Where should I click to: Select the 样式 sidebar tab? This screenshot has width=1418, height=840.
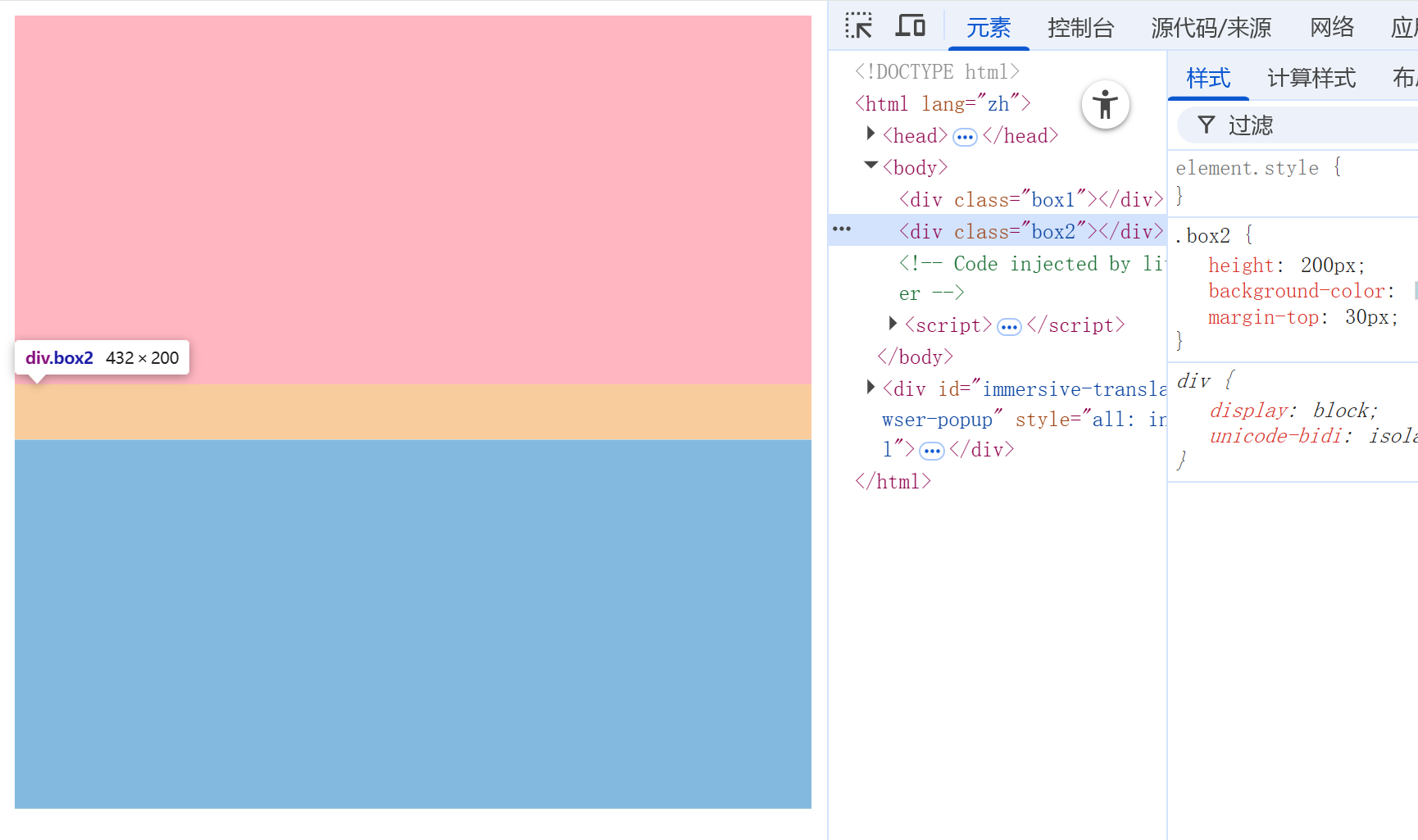pos(1208,78)
